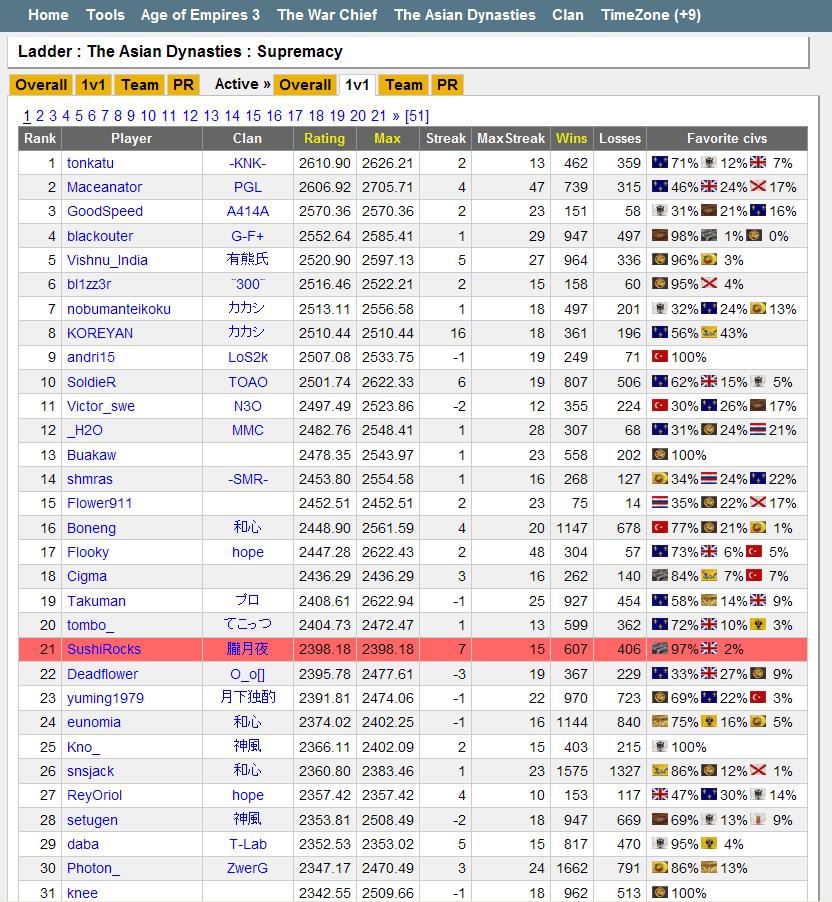The height and width of the screenshot is (902, 832).
Task: Click first civ icon in bl1zz3r row
Action: (x=659, y=284)
